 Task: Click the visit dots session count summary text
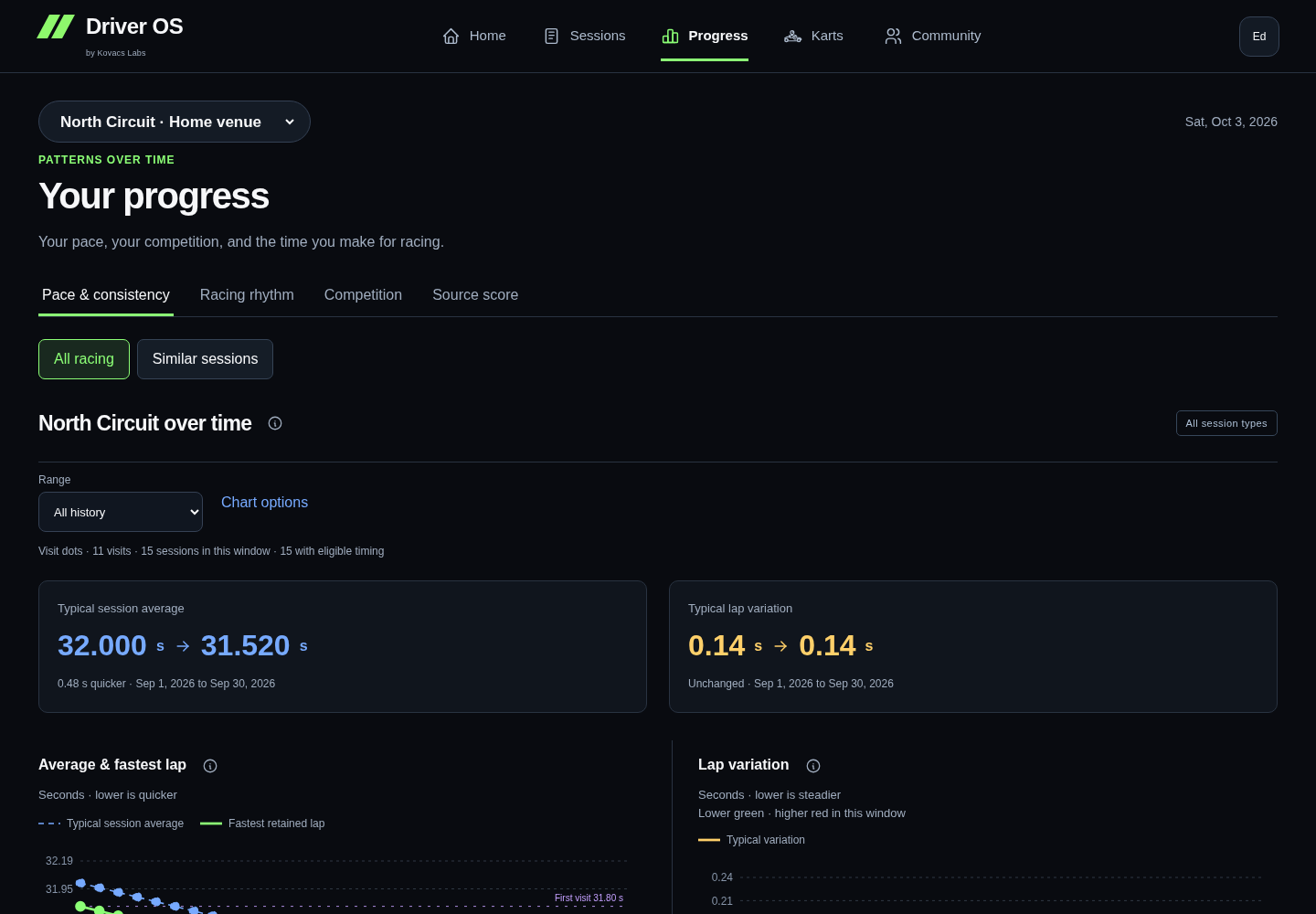pyautogui.click(x=211, y=551)
